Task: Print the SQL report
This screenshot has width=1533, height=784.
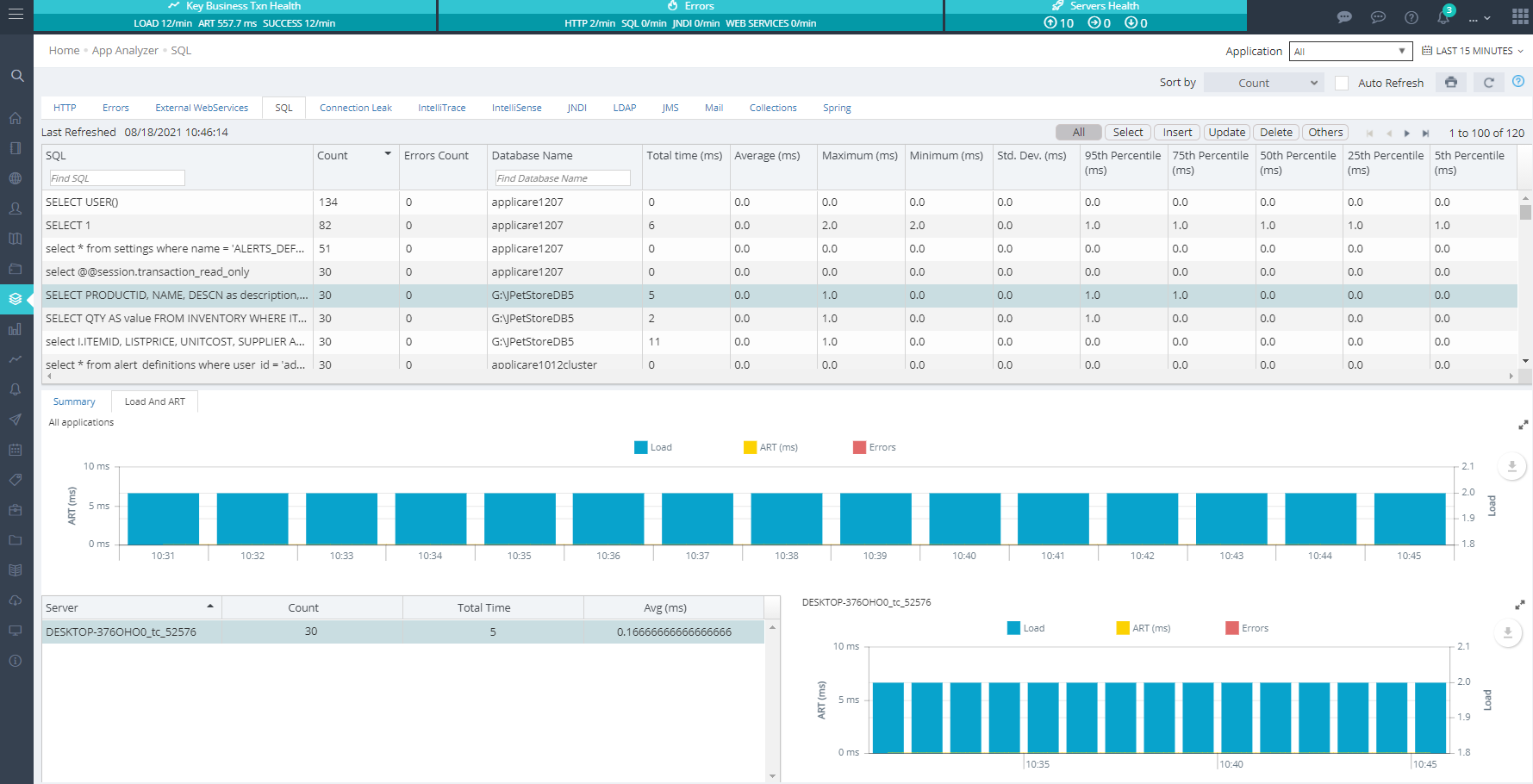Action: pyautogui.click(x=1451, y=83)
